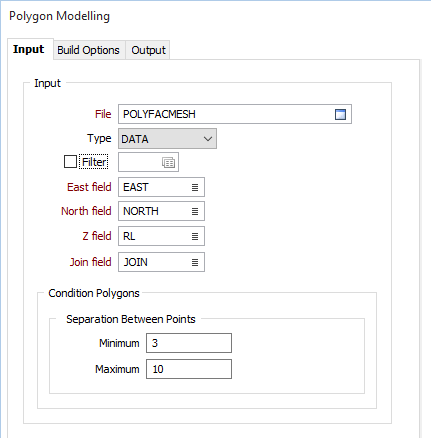Image resolution: width=431 pixels, height=438 pixels.
Task: Click the Join field input with JOIN
Action: click(x=161, y=262)
